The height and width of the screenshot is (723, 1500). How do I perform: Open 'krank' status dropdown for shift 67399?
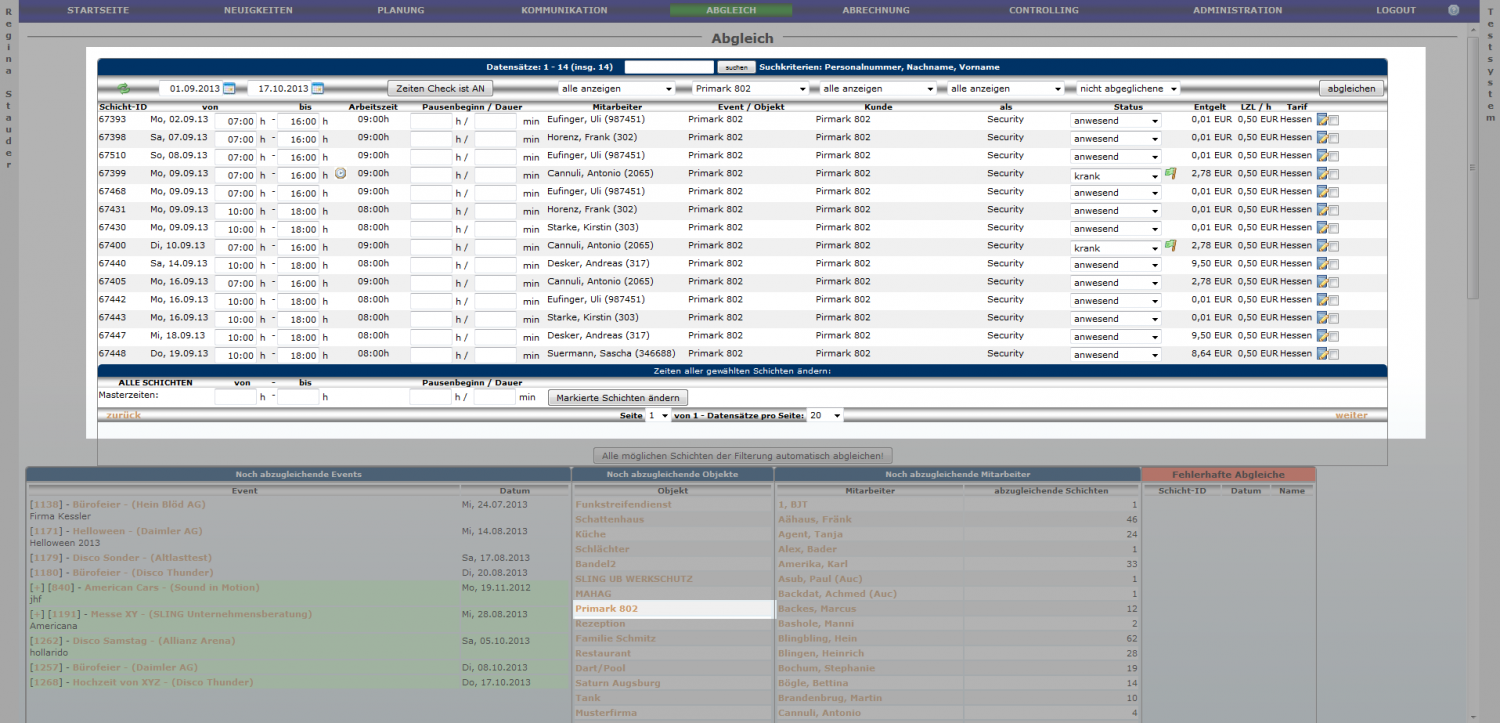1116,175
